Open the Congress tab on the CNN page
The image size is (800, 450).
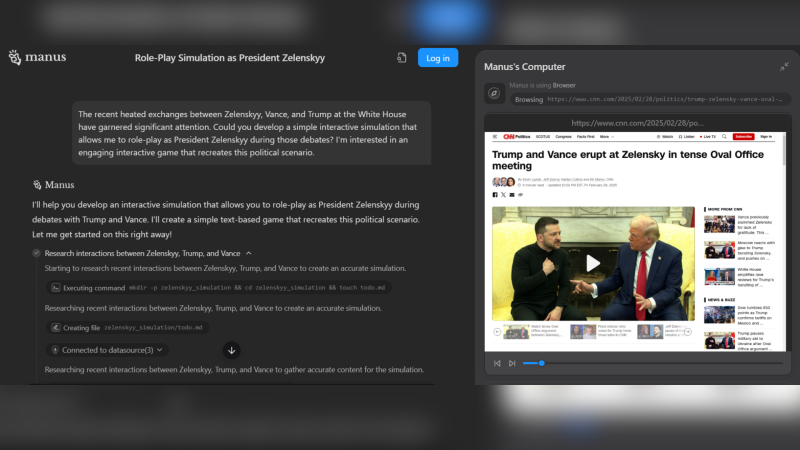click(563, 137)
